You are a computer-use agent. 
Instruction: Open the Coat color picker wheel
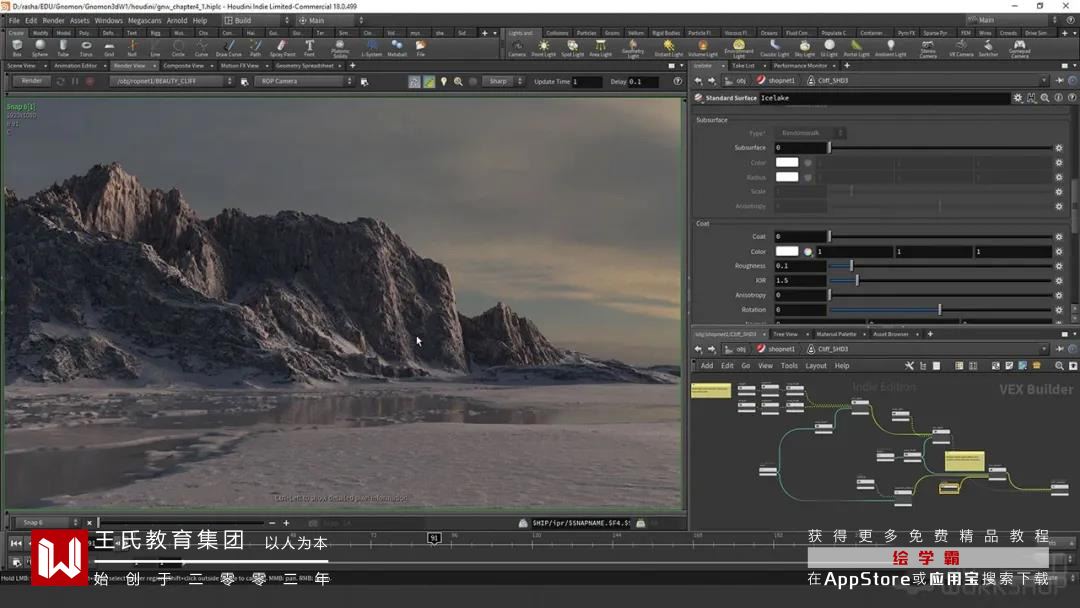tap(808, 251)
